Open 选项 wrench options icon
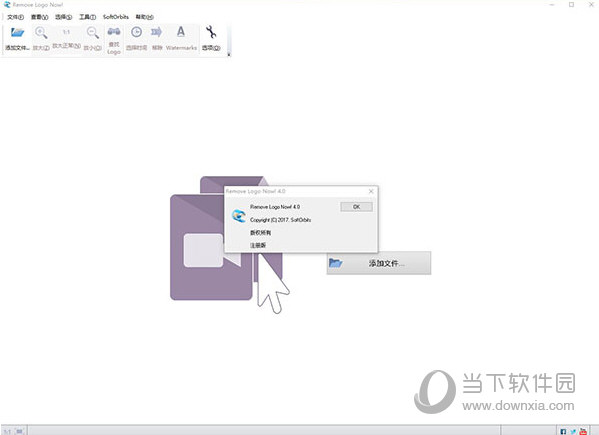Viewport: 599px width, 435px height. pyautogui.click(x=211, y=32)
